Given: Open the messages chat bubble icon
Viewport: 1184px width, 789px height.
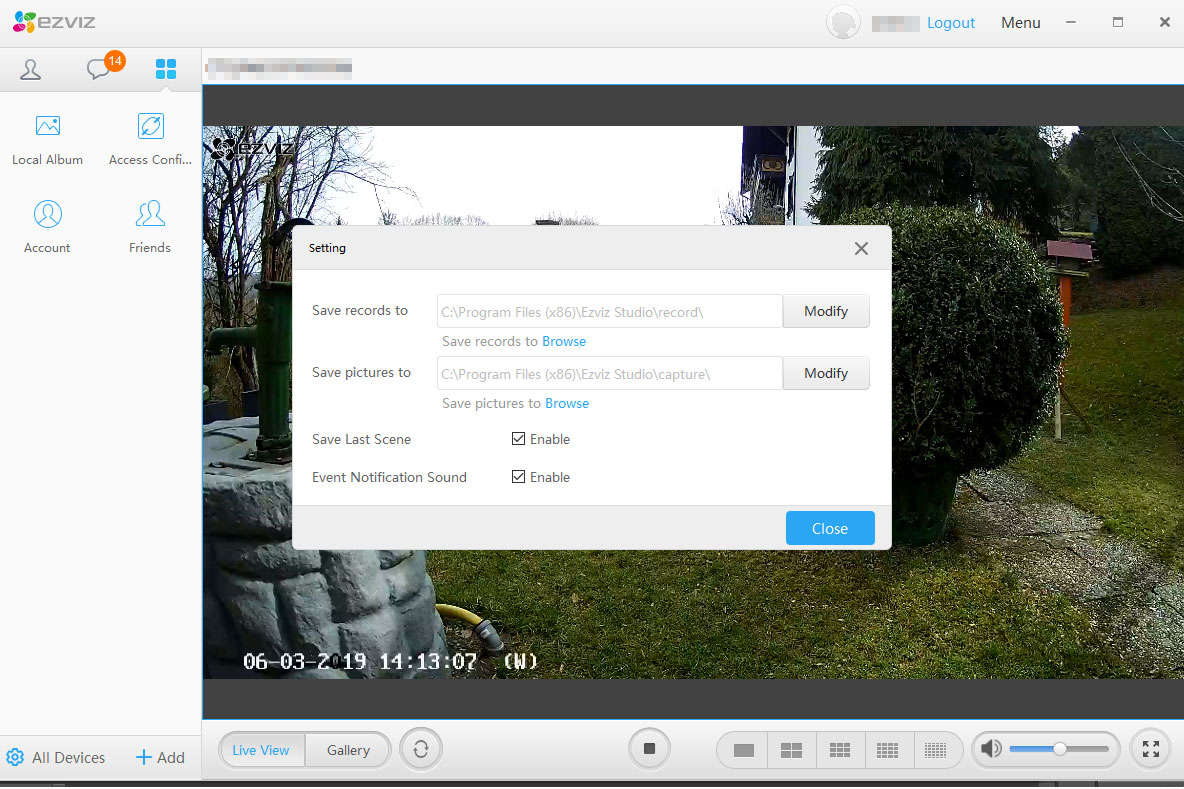Looking at the screenshot, I should pyautogui.click(x=99, y=69).
